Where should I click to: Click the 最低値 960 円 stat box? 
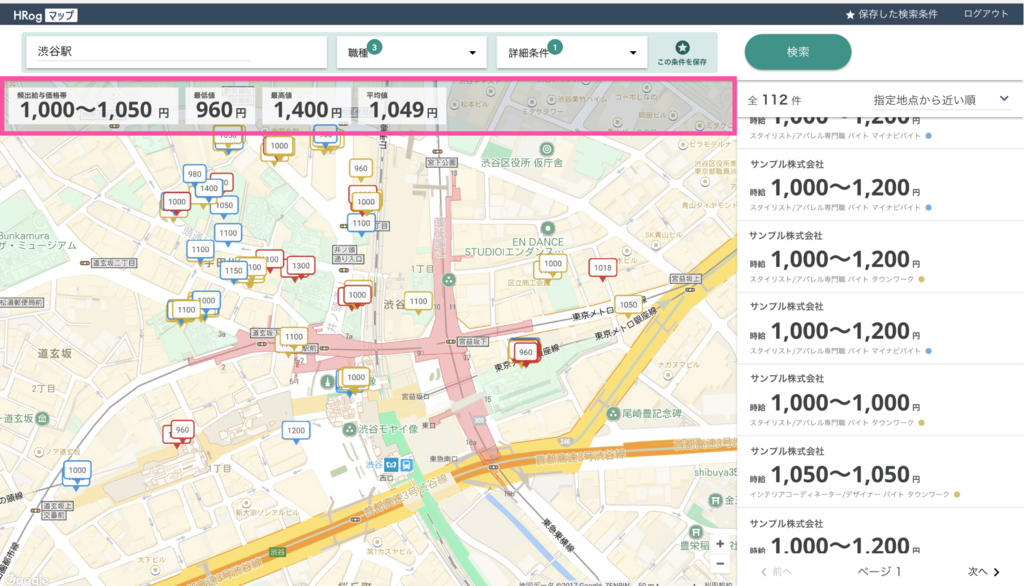(220, 106)
